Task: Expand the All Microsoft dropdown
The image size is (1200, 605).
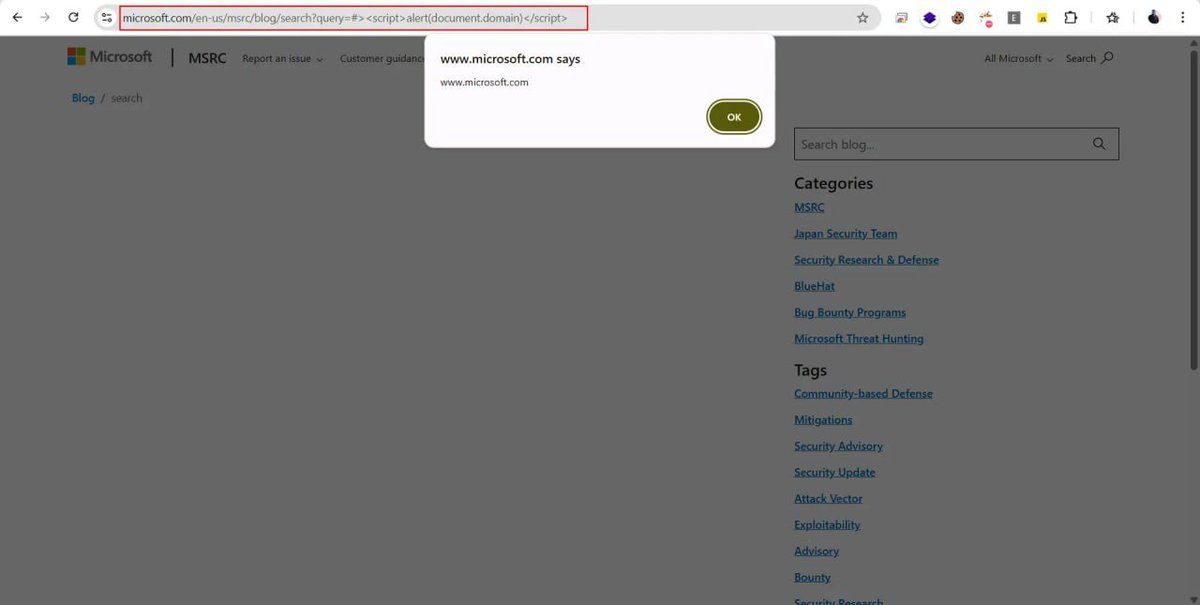Action: tap(1019, 59)
